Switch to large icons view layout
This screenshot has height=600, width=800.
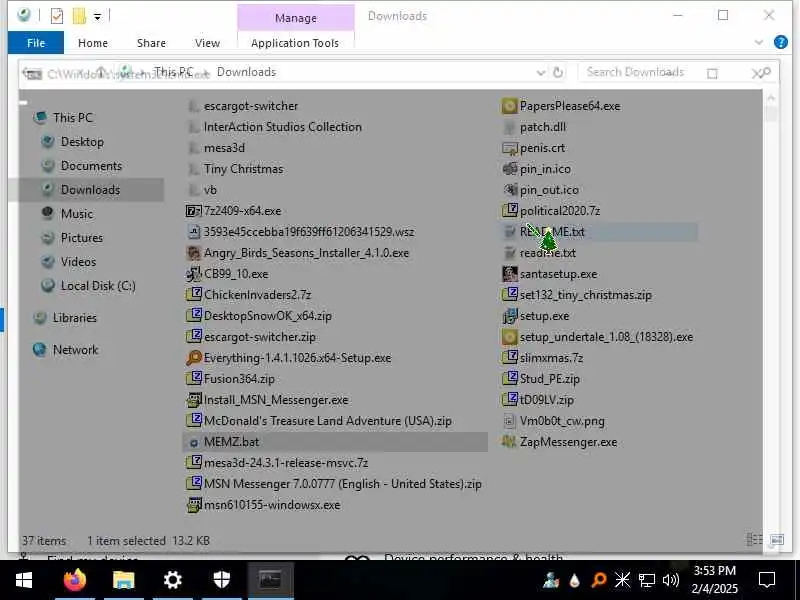tap(777, 540)
